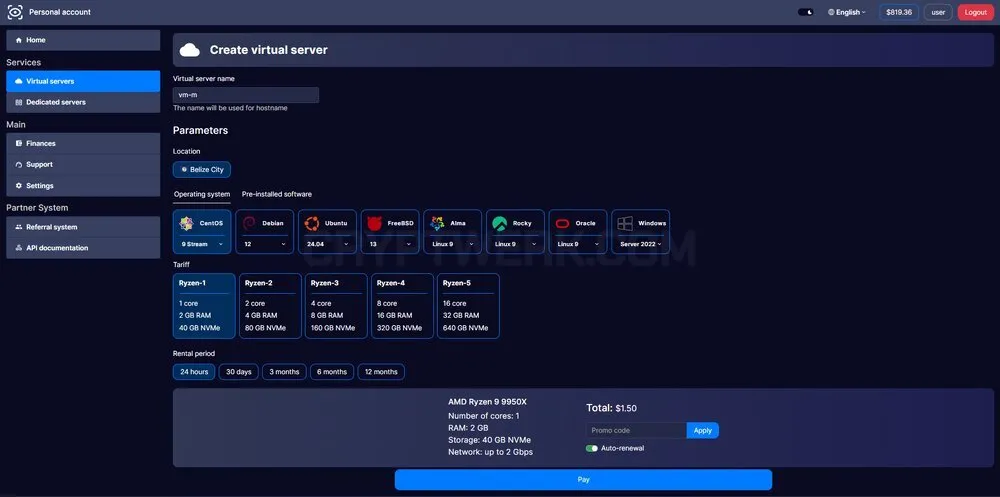Switch to the Pre-installed software tab
The width and height of the screenshot is (1000, 497).
click(x=277, y=194)
